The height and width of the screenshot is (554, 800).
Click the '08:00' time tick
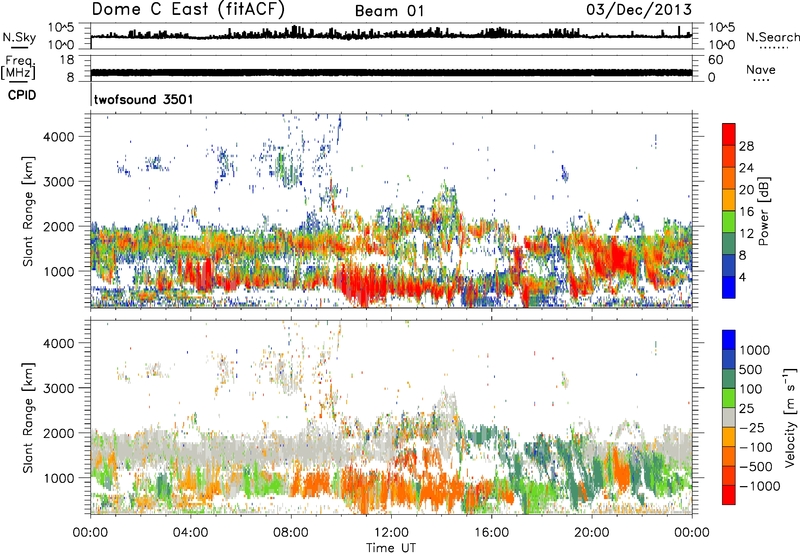coord(291,533)
